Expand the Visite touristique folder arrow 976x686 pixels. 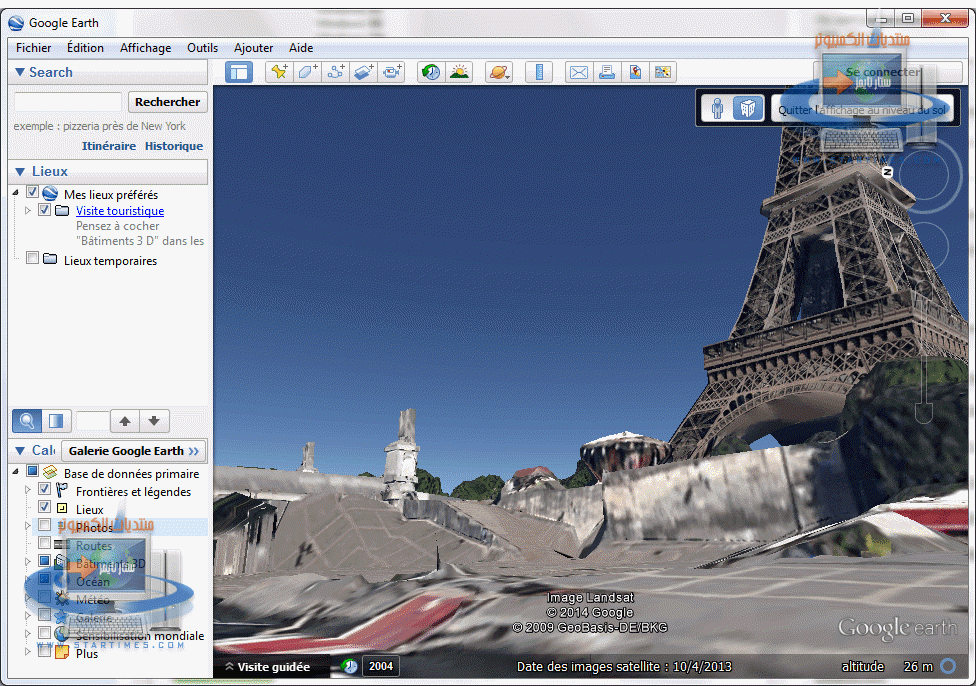click(28, 211)
